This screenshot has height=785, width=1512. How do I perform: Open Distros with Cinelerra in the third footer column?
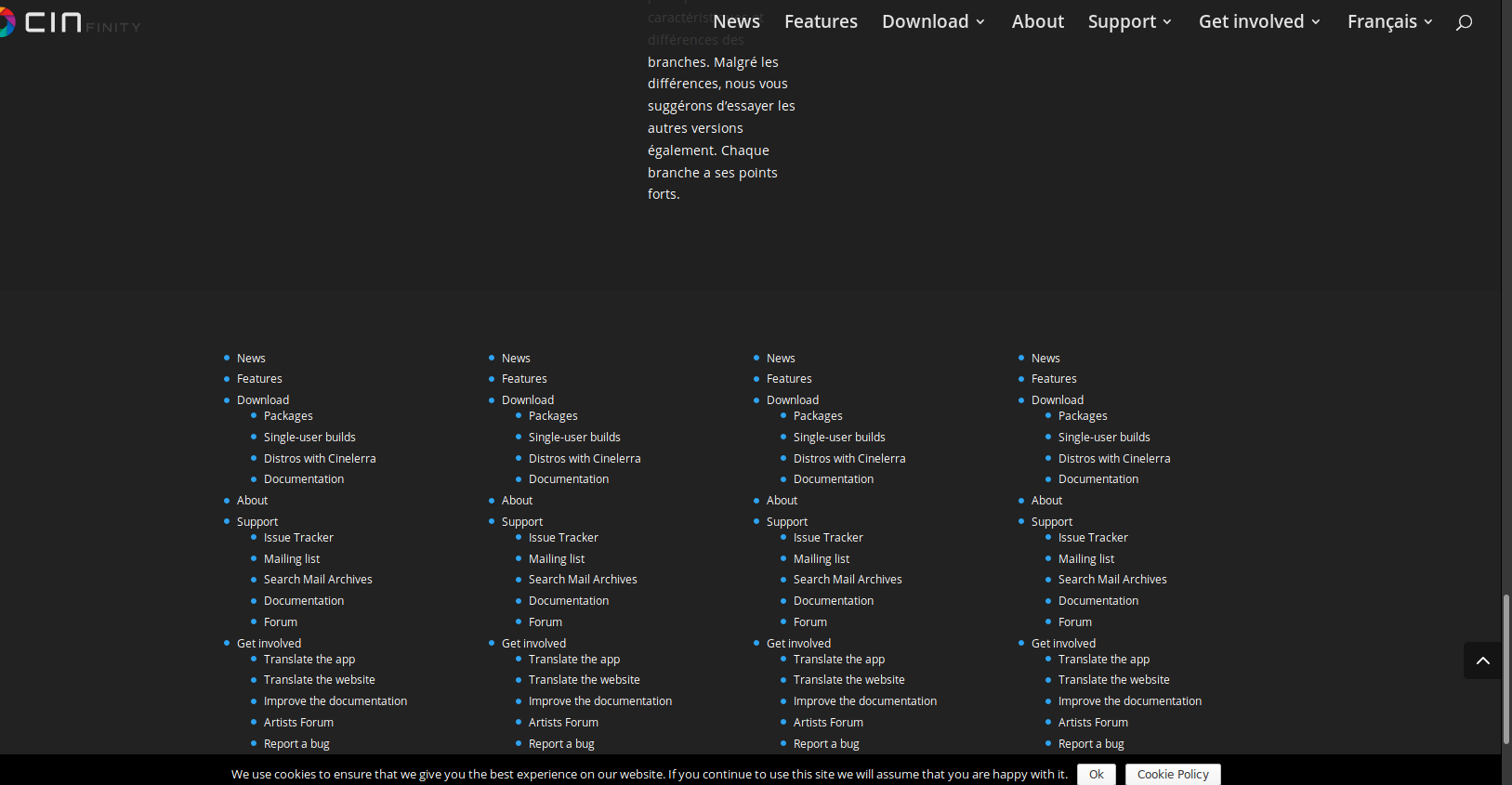click(x=849, y=459)
